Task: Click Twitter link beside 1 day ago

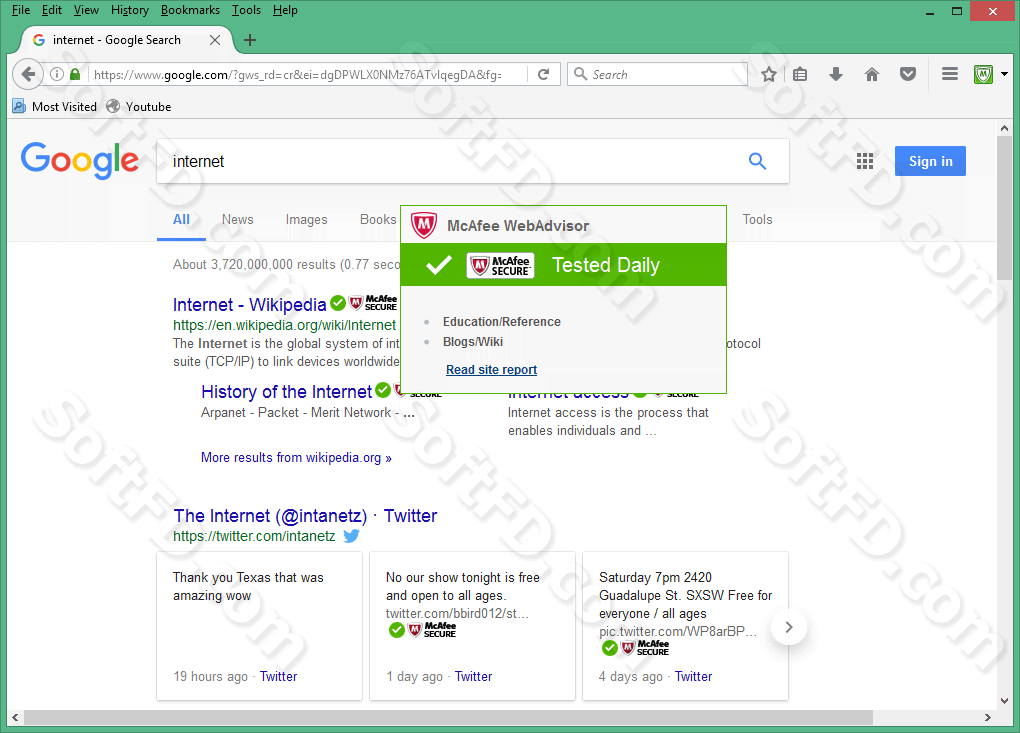Action: [473, 676]
